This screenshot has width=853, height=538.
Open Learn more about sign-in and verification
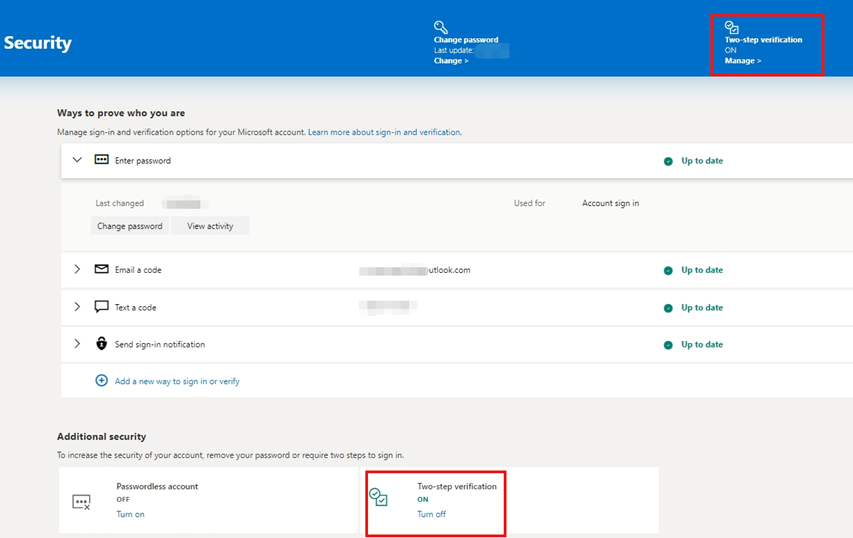[x=385, y=132]
